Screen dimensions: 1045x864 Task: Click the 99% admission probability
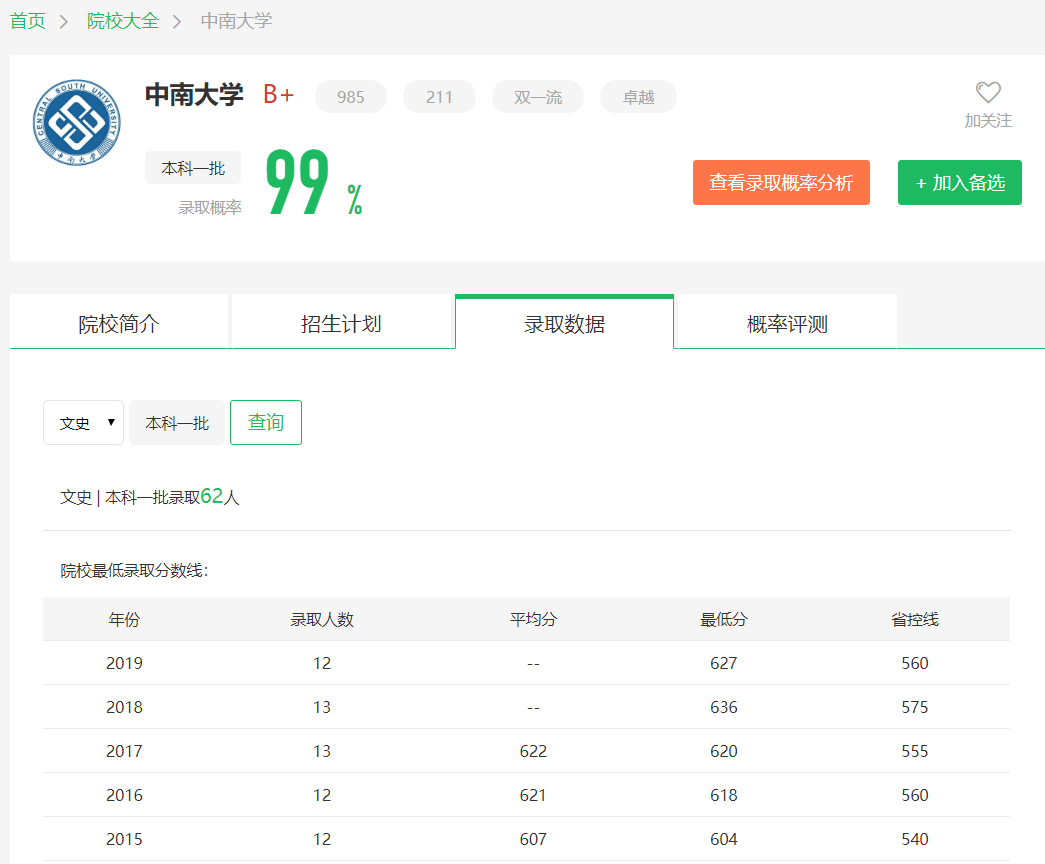[x=314, y=182]
